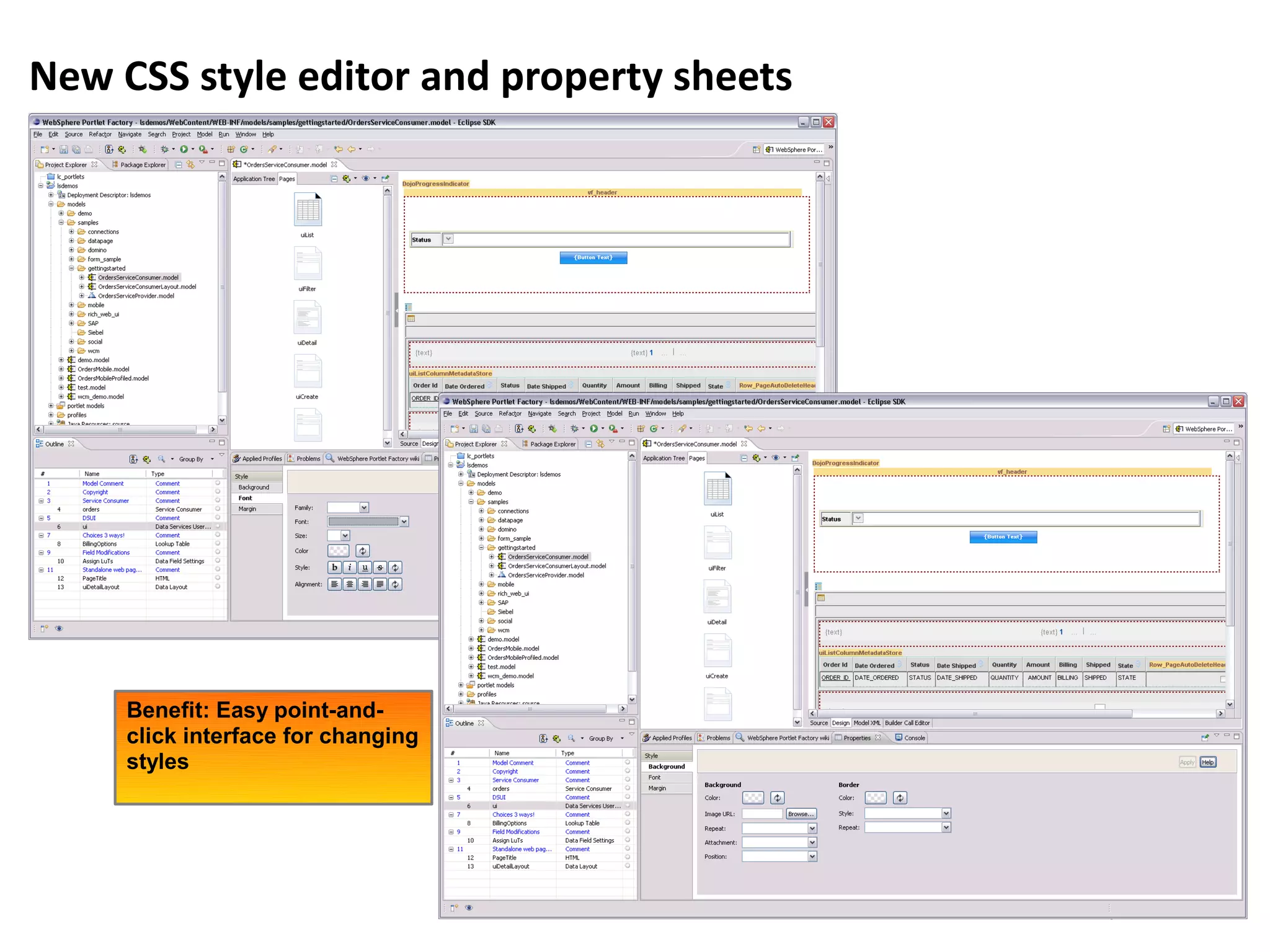
Task: Click the Browse... button for Image URL
Action: click(801, 814)
